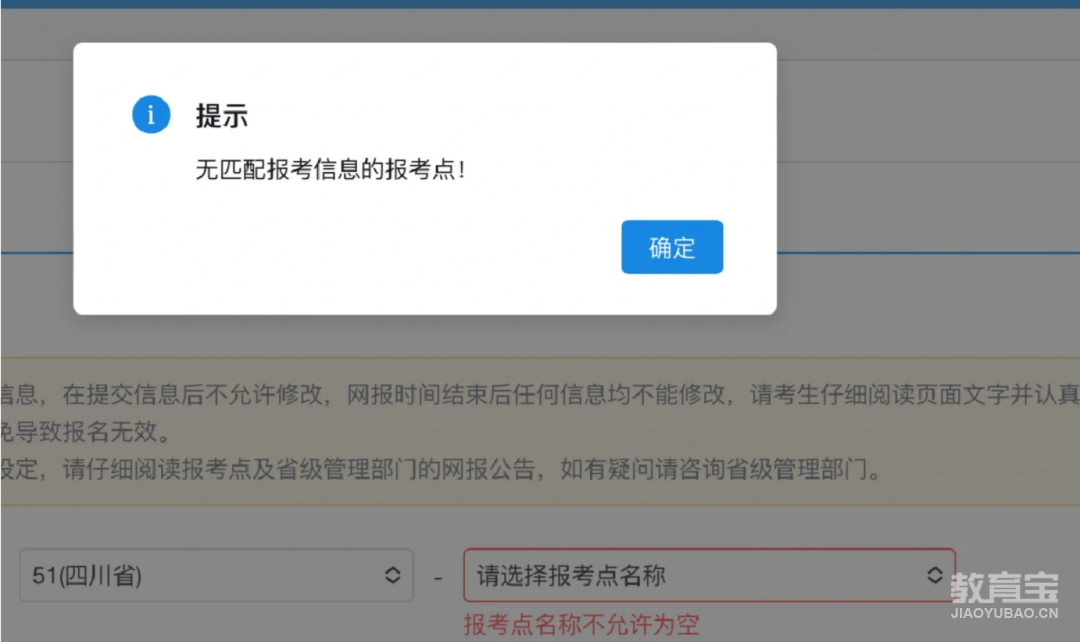Viewport: 1080px width, 642px height.
Task: Open the 请选择报考点名称 dropdown
Action: coord(709,575)
